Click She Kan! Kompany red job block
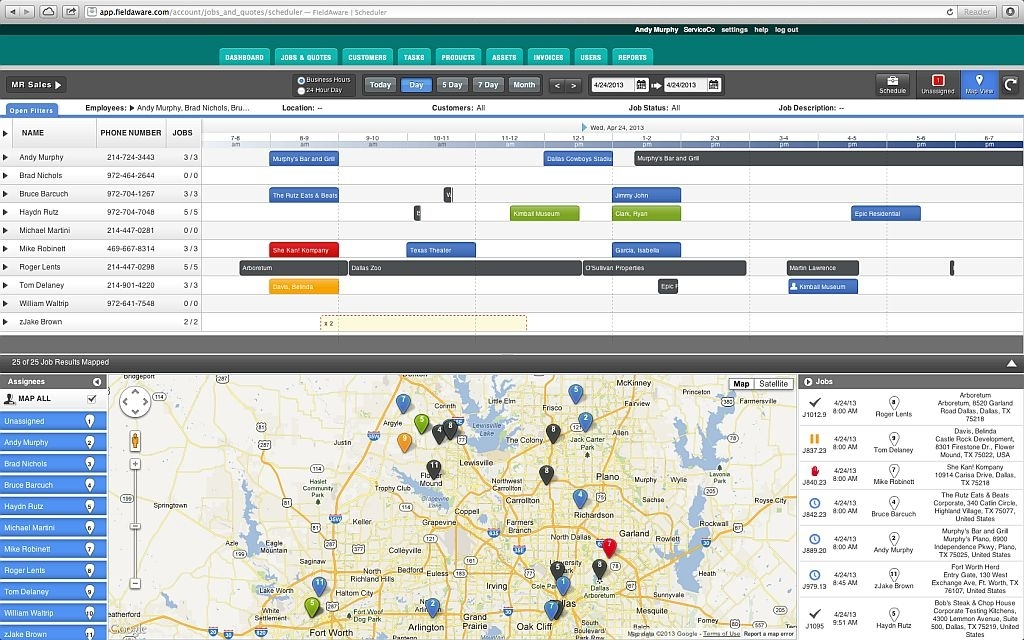Screen dimensions: 1024x640 (304, 250)
